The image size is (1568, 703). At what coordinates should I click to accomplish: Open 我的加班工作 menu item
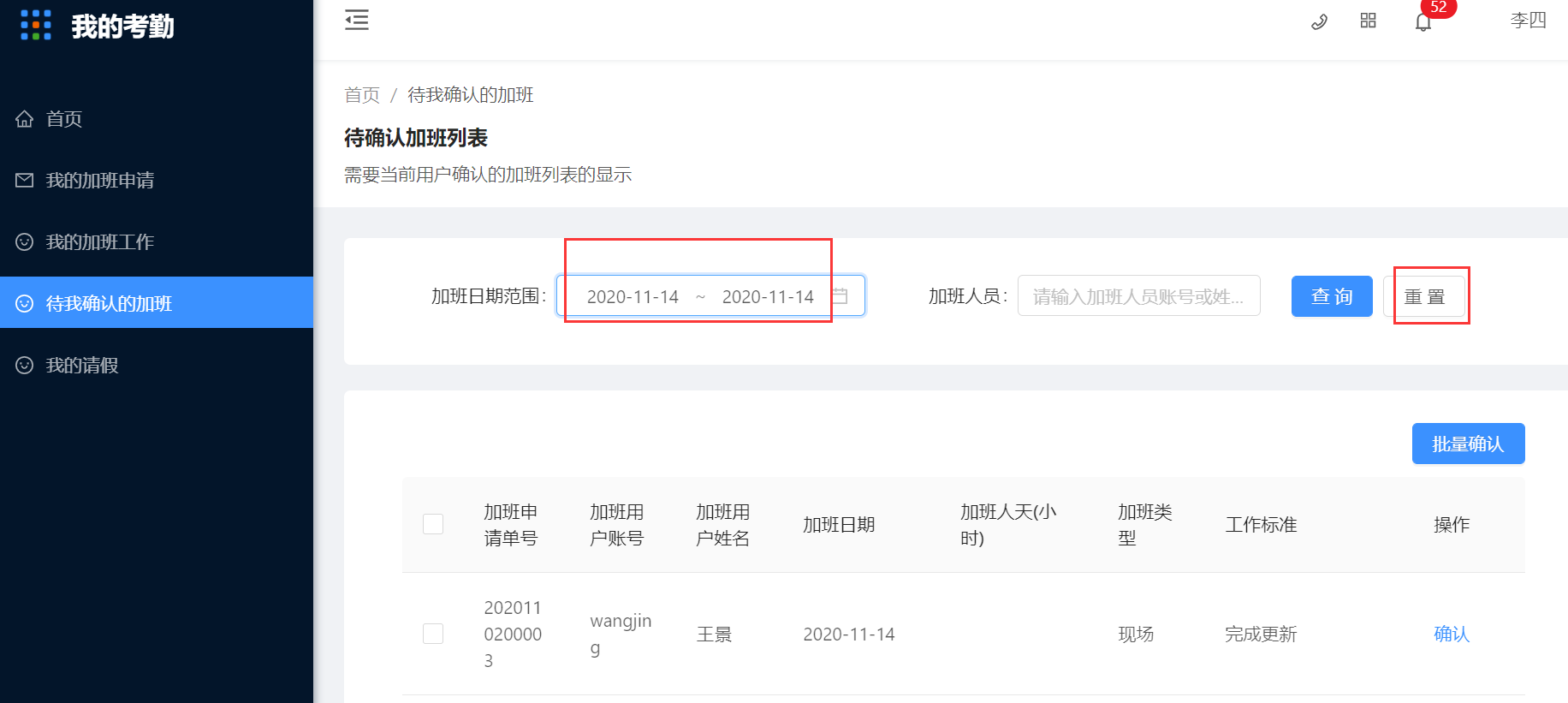coord(157,242)
